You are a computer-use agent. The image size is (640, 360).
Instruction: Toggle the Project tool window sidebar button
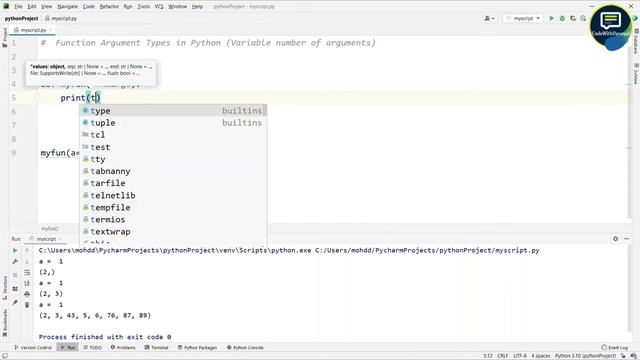pos(4,37)
